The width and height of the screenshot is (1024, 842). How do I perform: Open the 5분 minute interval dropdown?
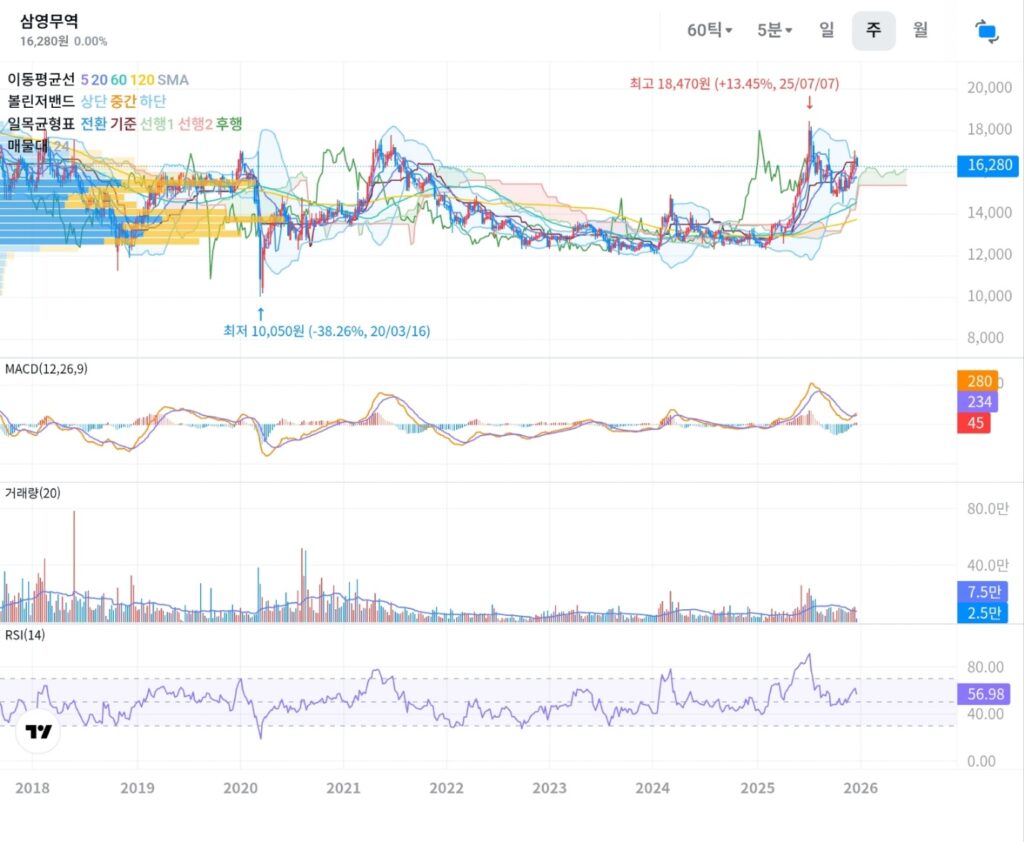(774, 30)
